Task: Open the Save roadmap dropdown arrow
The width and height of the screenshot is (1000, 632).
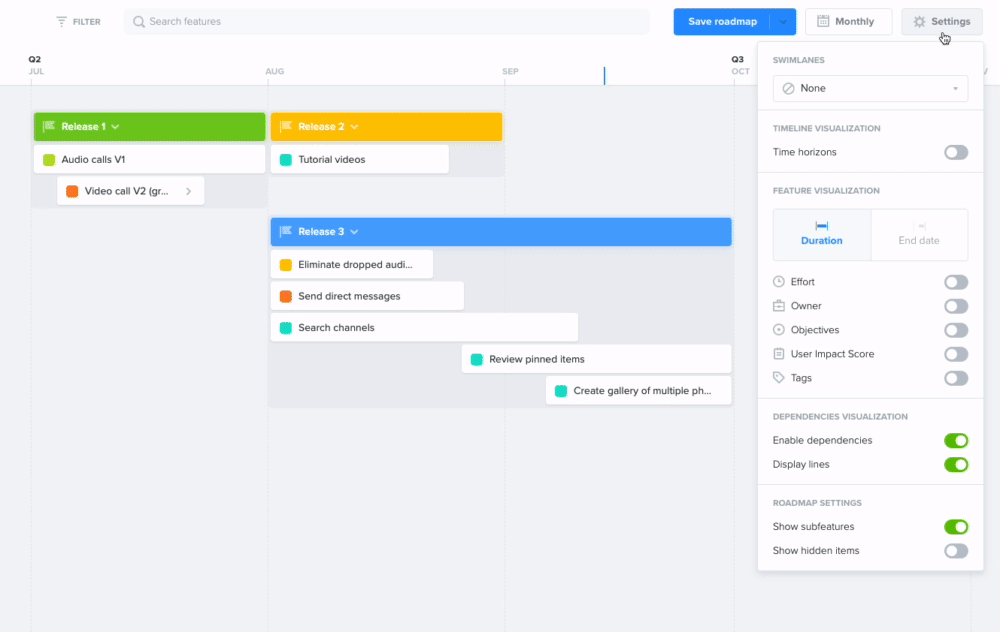Action: click(783, 22)
